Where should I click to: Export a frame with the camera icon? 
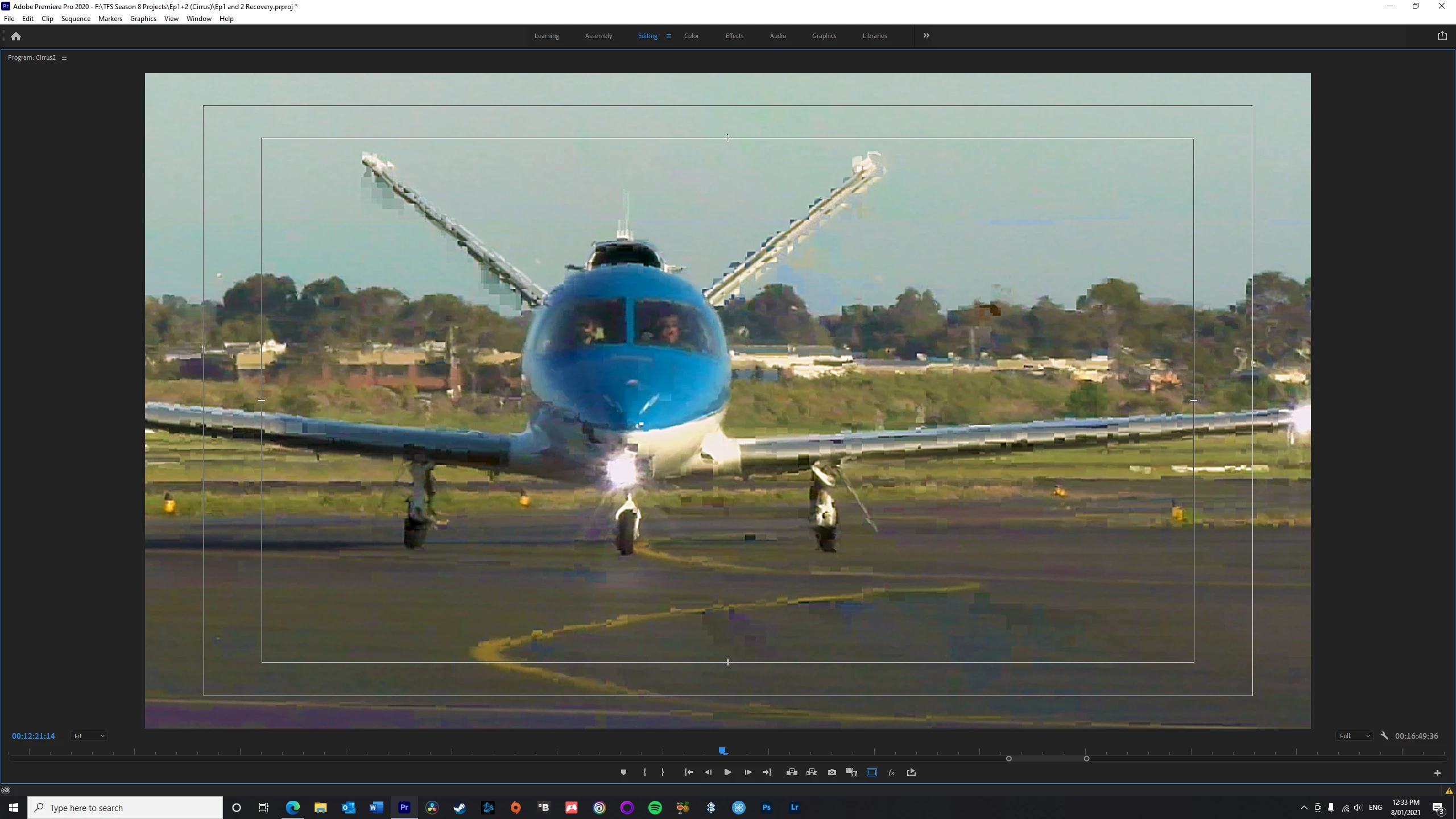tap(832, 772)
